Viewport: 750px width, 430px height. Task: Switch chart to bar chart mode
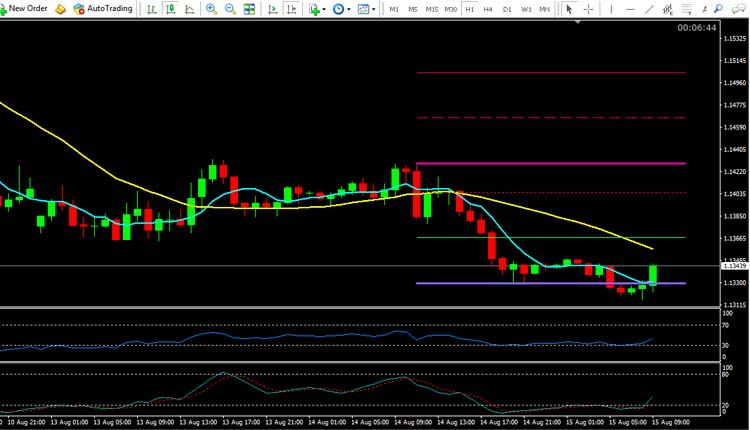(x=152, y=9)
